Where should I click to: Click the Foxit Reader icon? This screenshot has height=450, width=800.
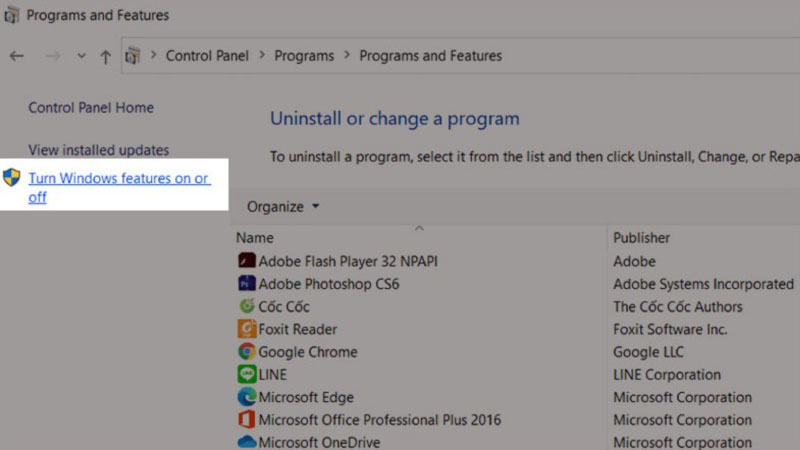[x=246, y=329]
